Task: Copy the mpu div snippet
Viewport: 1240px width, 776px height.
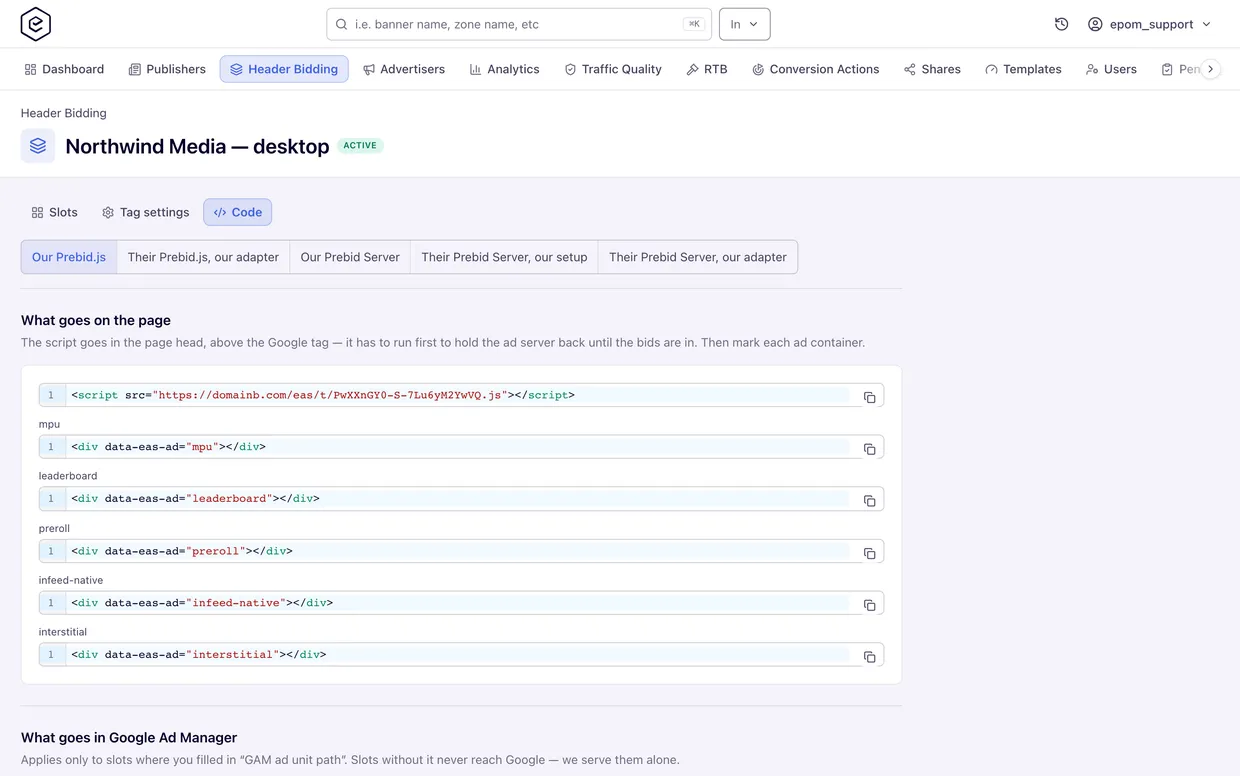Action: [x=869, y=449]
